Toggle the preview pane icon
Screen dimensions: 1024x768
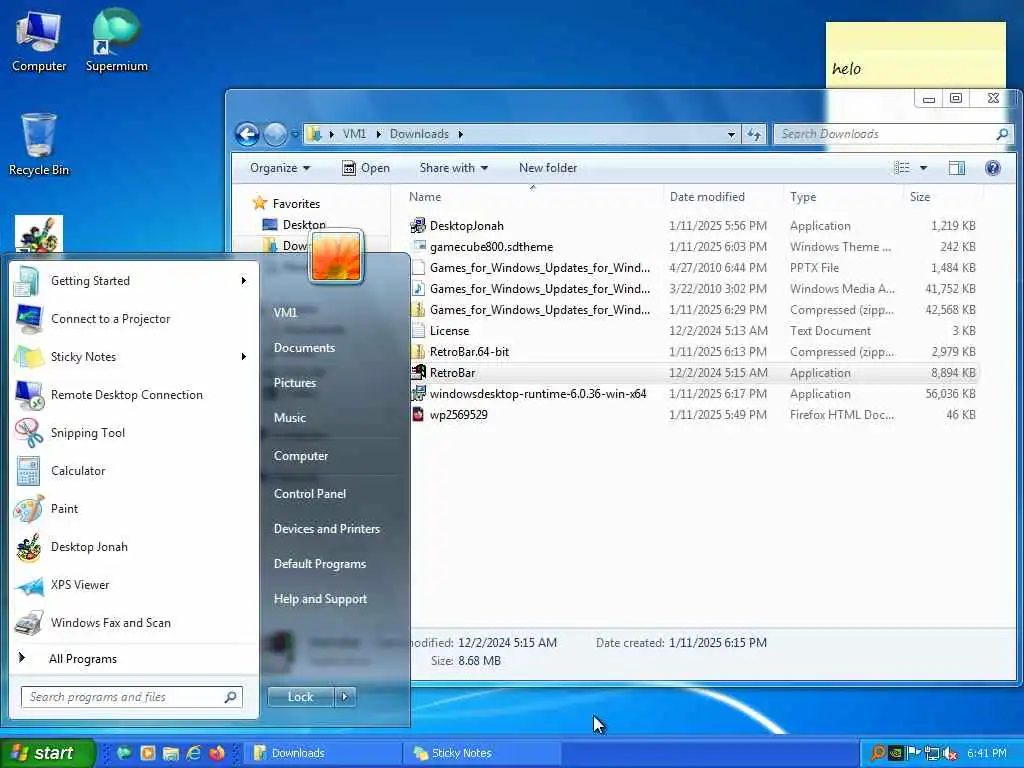tap(957, 168)
